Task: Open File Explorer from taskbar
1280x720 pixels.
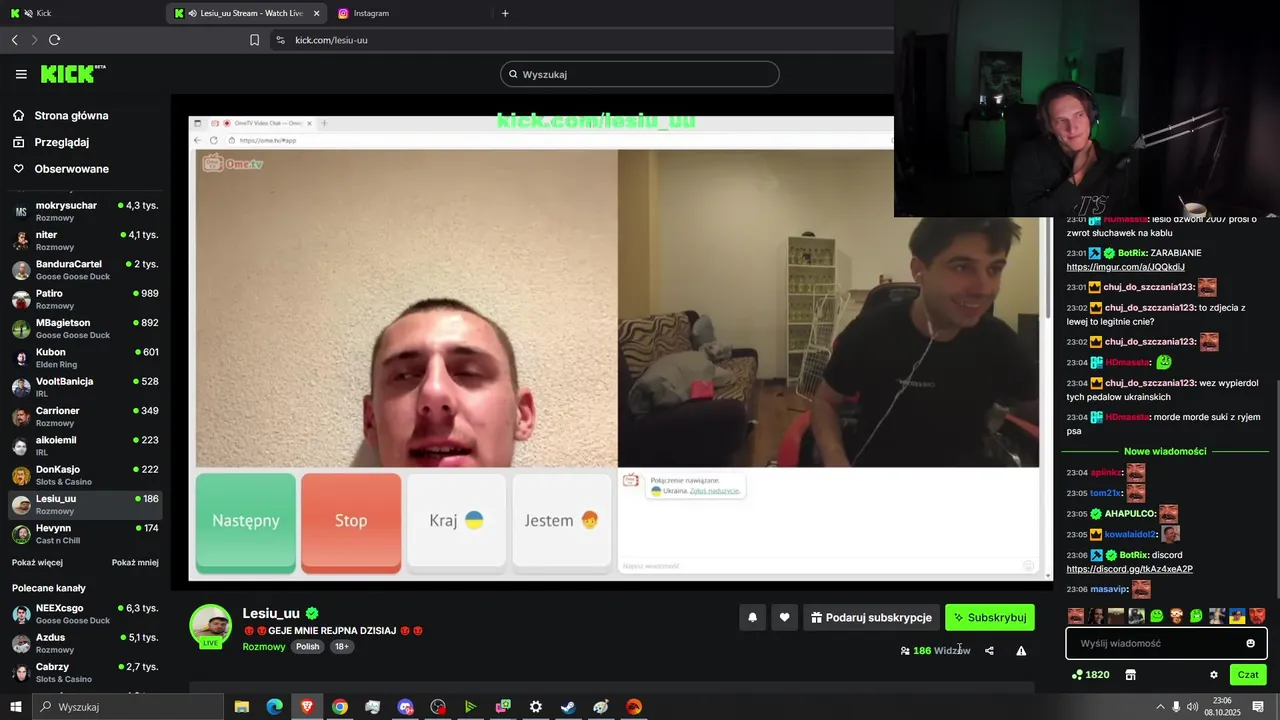Action: click(242, 707)
